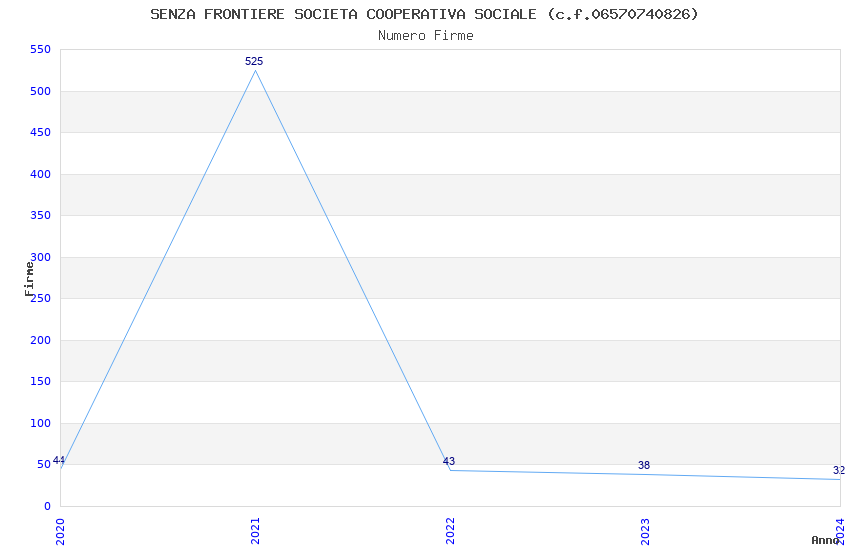850x550 pixels.
Task: Click the 0 y-axis tick label
Action: pyautogui.click(x=48, y=506)
